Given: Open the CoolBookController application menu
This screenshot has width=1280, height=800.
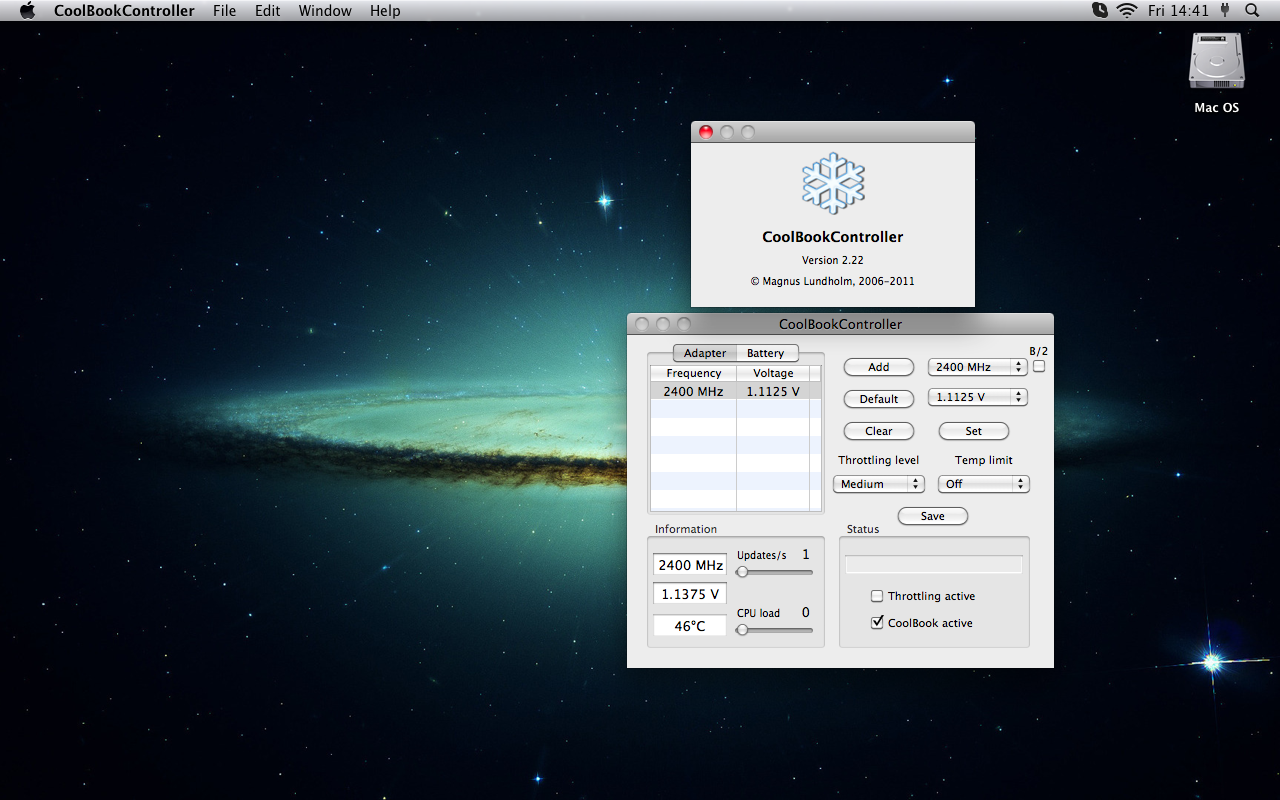Looking at the screenshot, I should pos(124,10).
